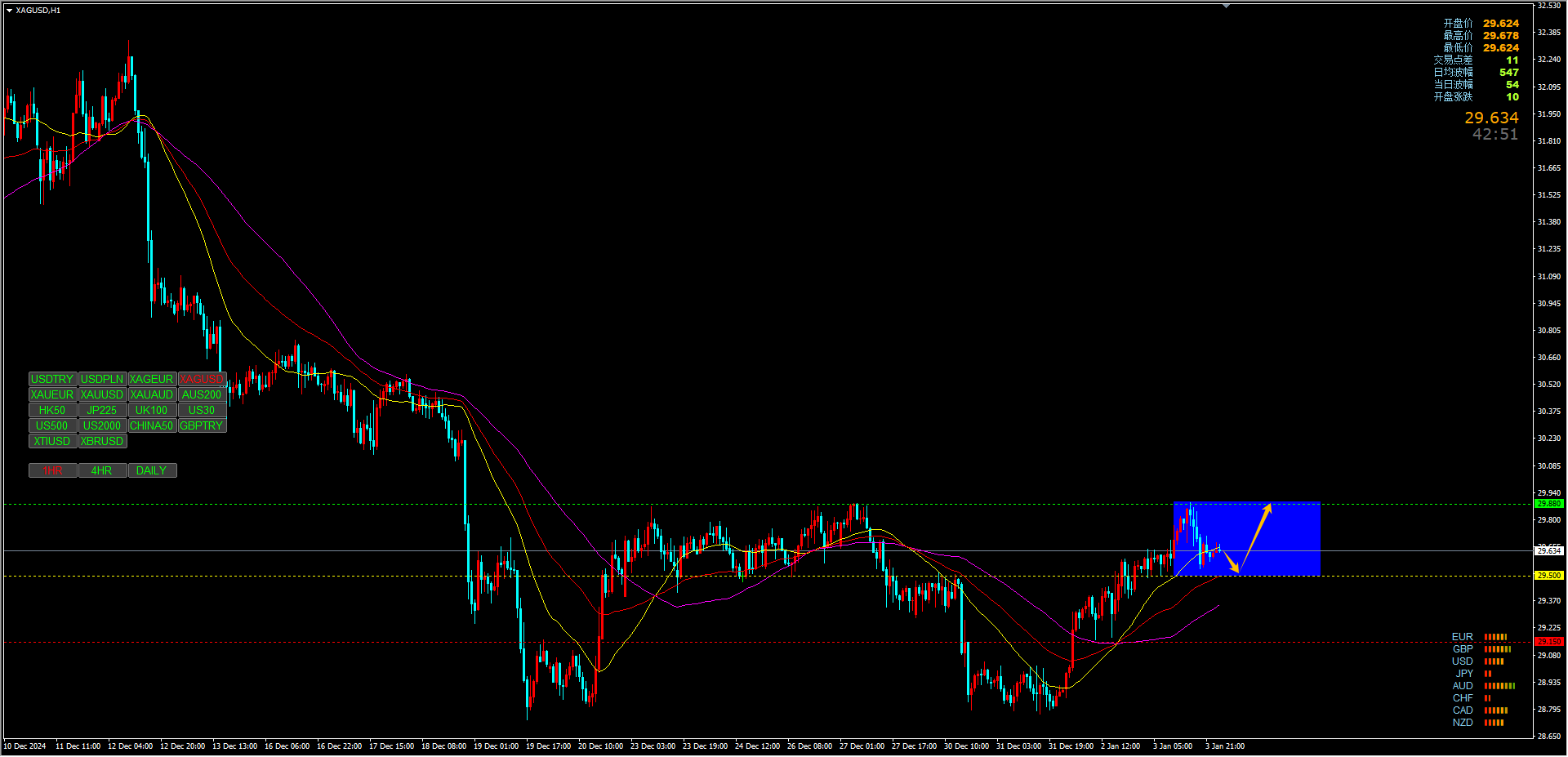
Task: Click the USD currency strength meter
Action: [x=1494, y=661]
